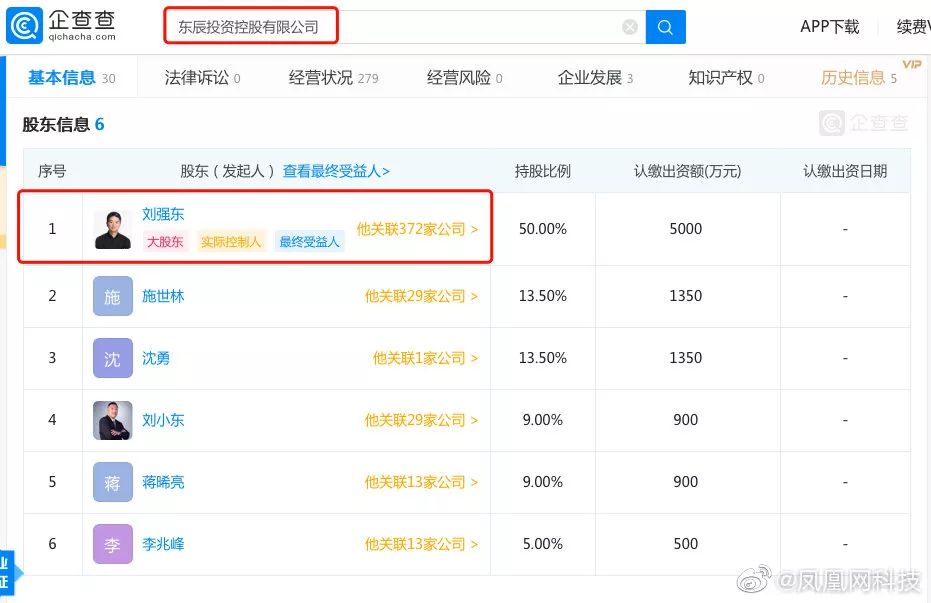Open shareholder 沈勇's name link
The image size is (931, 603).
(x=156, y=358)
